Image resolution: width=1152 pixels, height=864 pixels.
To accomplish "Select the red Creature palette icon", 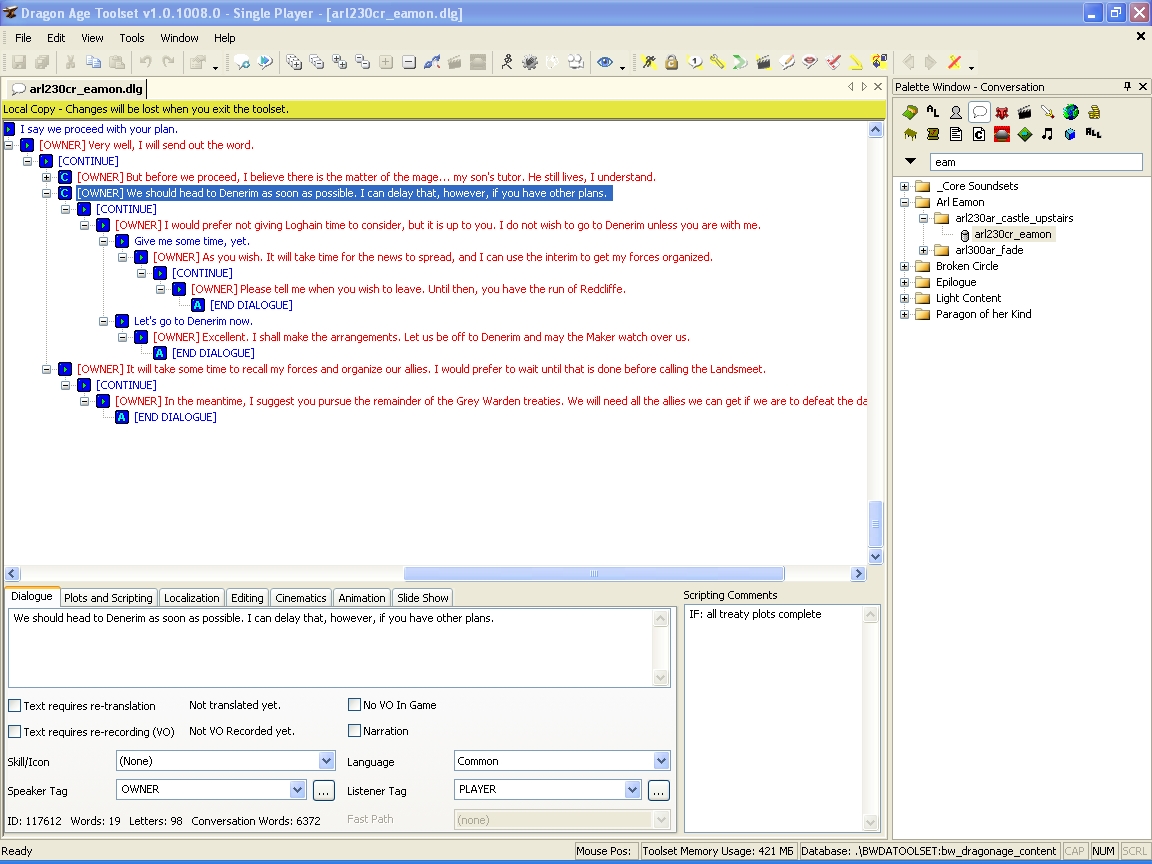I will [x=1001, y=112].
